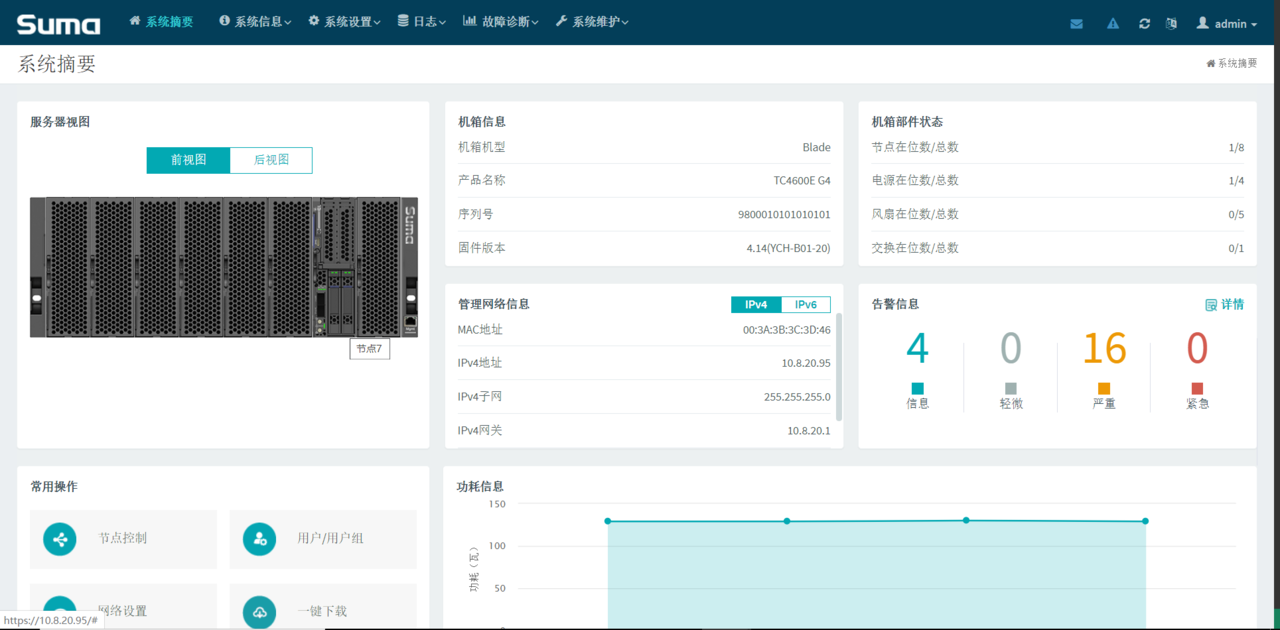Viewport: 1280px width, 630px height.
Task: Click the wrench icon of 系统维护
Action: [561, 21]
